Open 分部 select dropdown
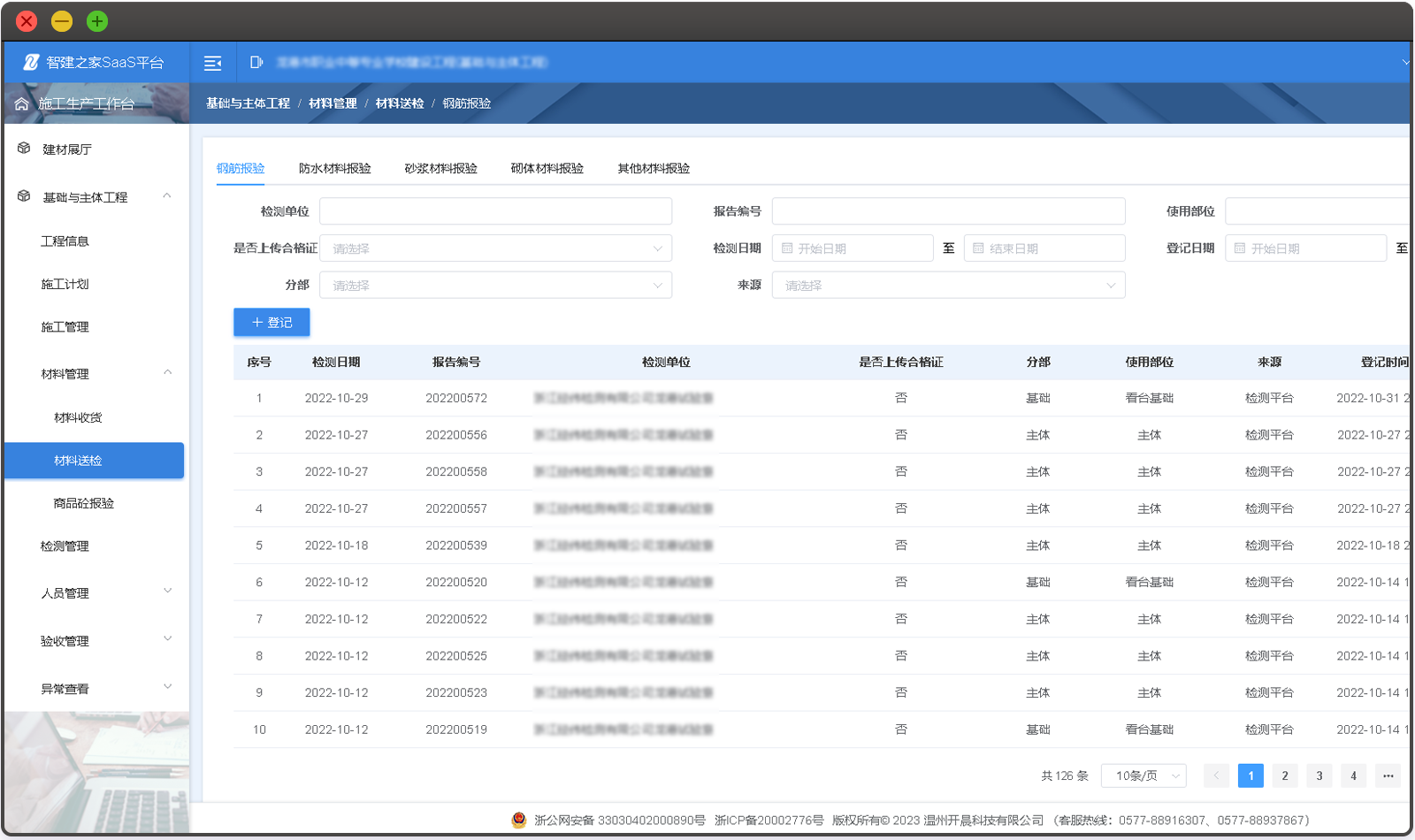1415x840 pixels. (x=495, y=286)
